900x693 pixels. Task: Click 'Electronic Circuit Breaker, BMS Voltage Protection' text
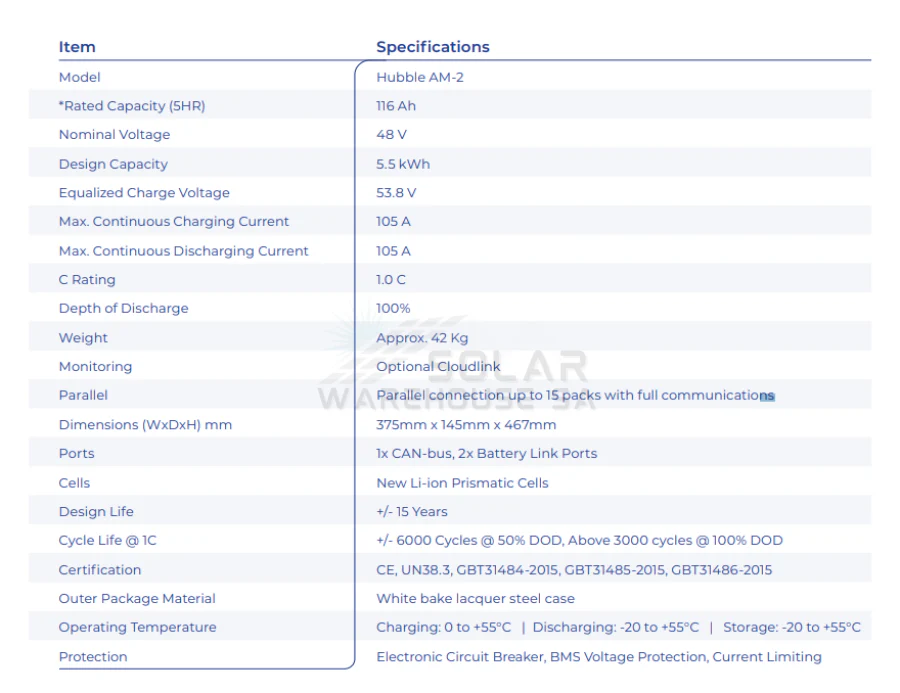pos(542,657)
